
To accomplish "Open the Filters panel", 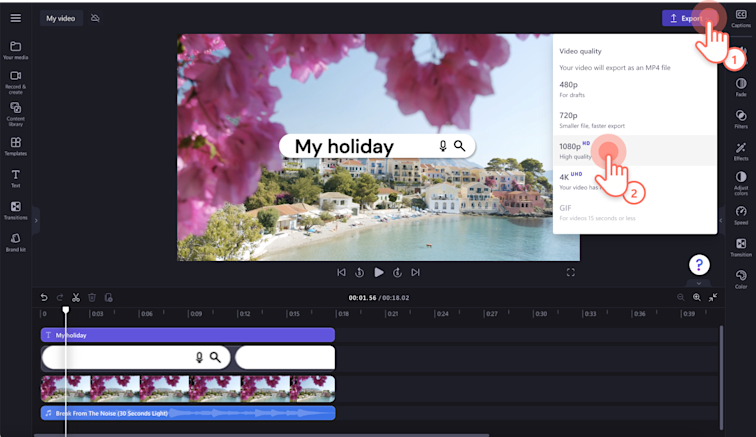I will 741,119.
